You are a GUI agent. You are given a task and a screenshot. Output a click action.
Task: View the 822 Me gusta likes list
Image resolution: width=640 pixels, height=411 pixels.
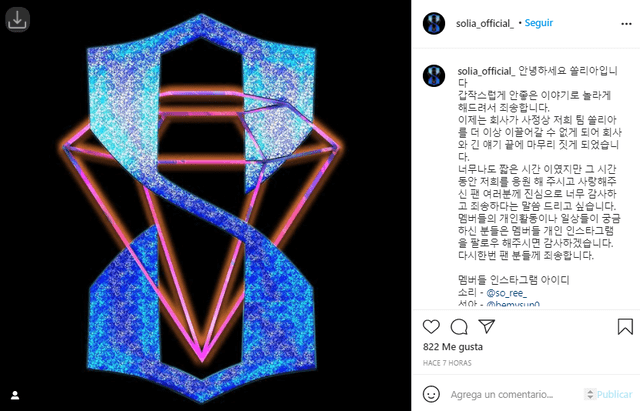453,347
